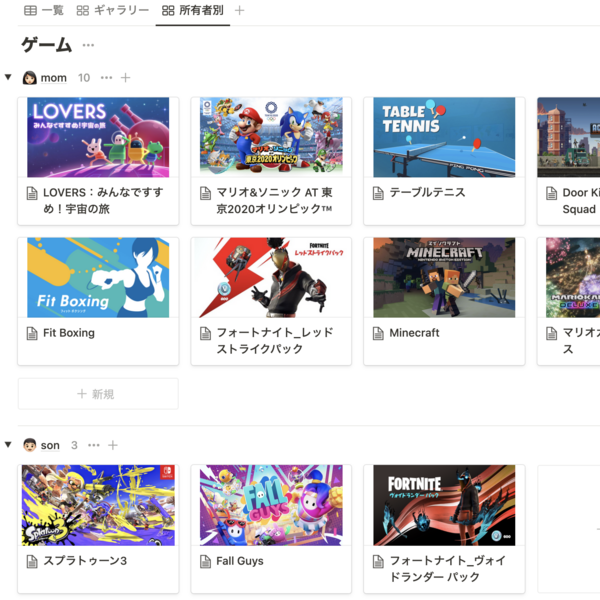
Task: Collapse the mom group triangle
Action: click(8, 77)
